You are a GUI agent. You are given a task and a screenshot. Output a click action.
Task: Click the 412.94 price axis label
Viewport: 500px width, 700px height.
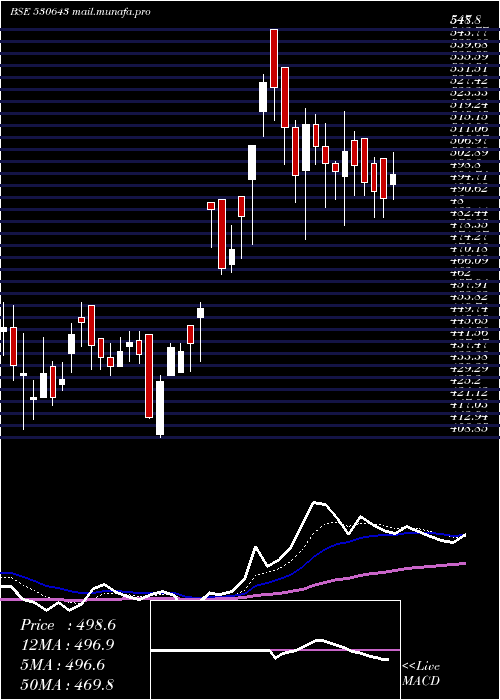pos(469,417)
